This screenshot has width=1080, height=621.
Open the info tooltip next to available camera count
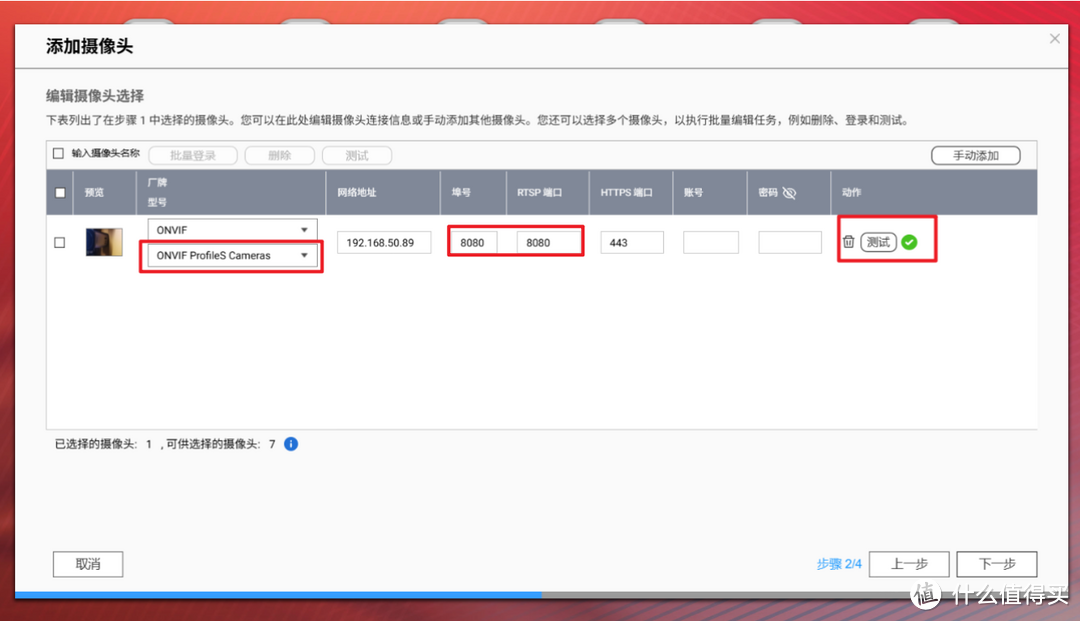[290, 443]
